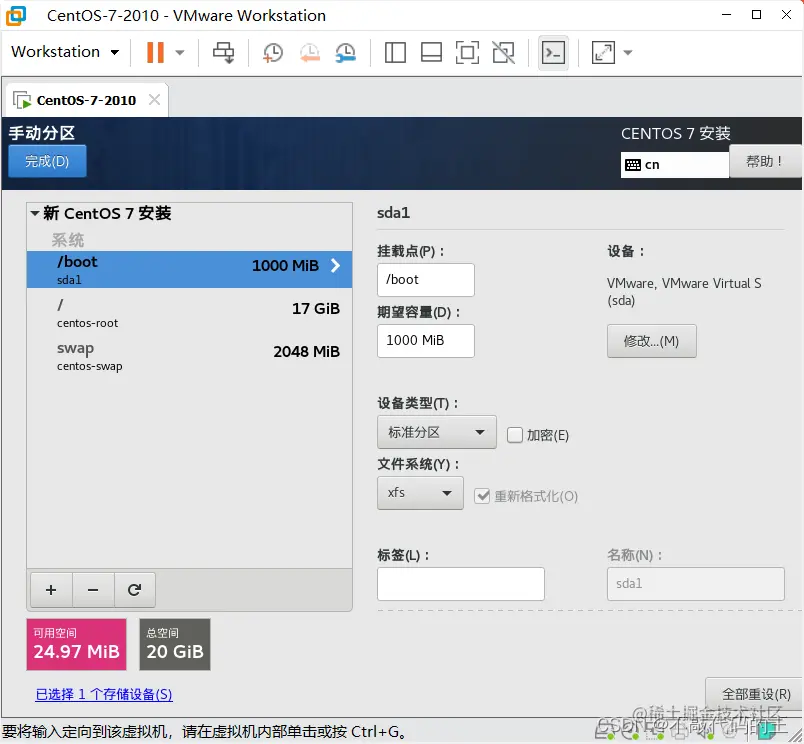Open the 设备类型 标准分区 dropdown

click(436, 432)
